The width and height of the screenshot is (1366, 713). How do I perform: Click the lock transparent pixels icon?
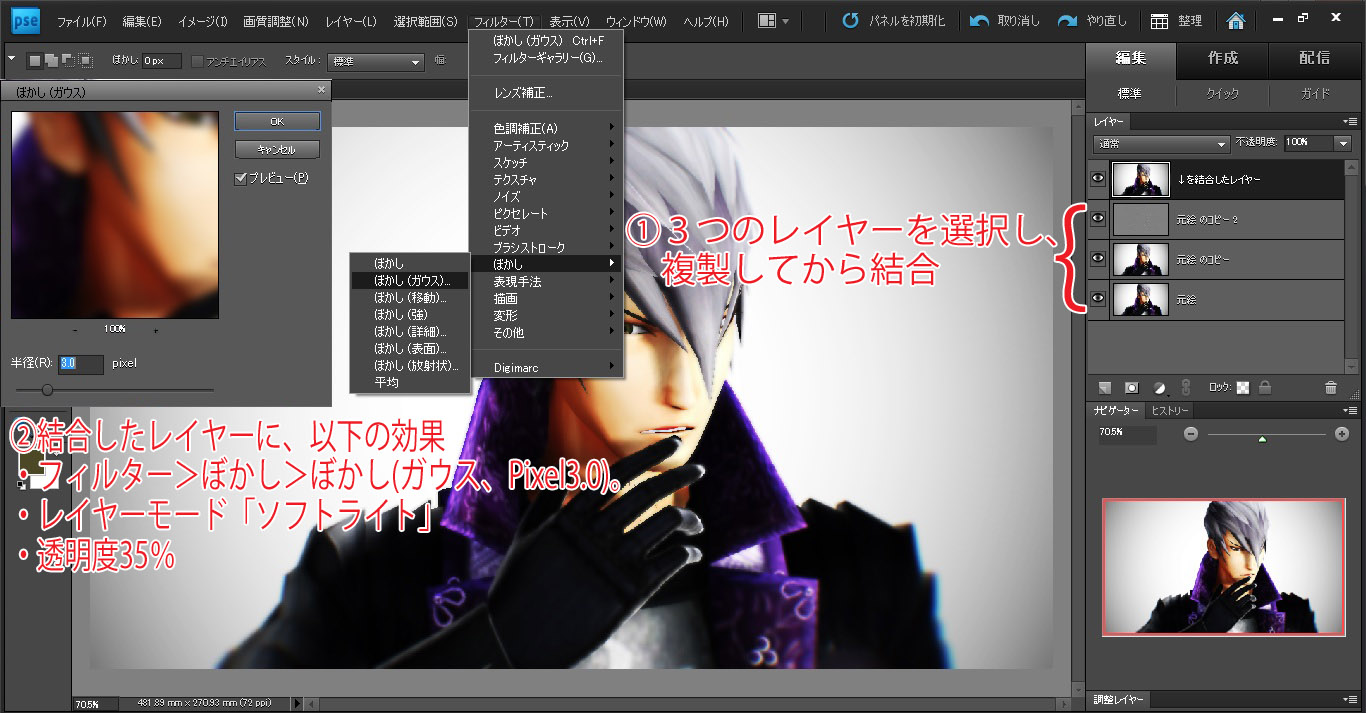coord(1243,387)
